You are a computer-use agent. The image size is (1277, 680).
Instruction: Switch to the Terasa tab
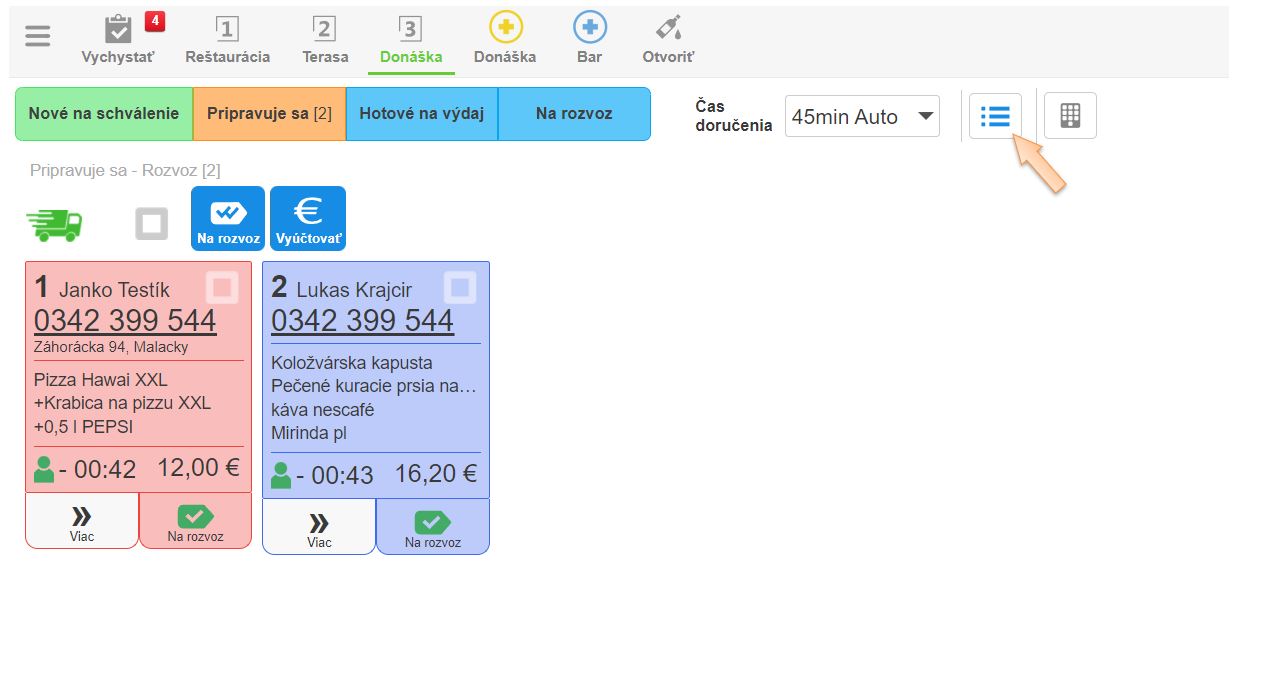click(325, 38)
